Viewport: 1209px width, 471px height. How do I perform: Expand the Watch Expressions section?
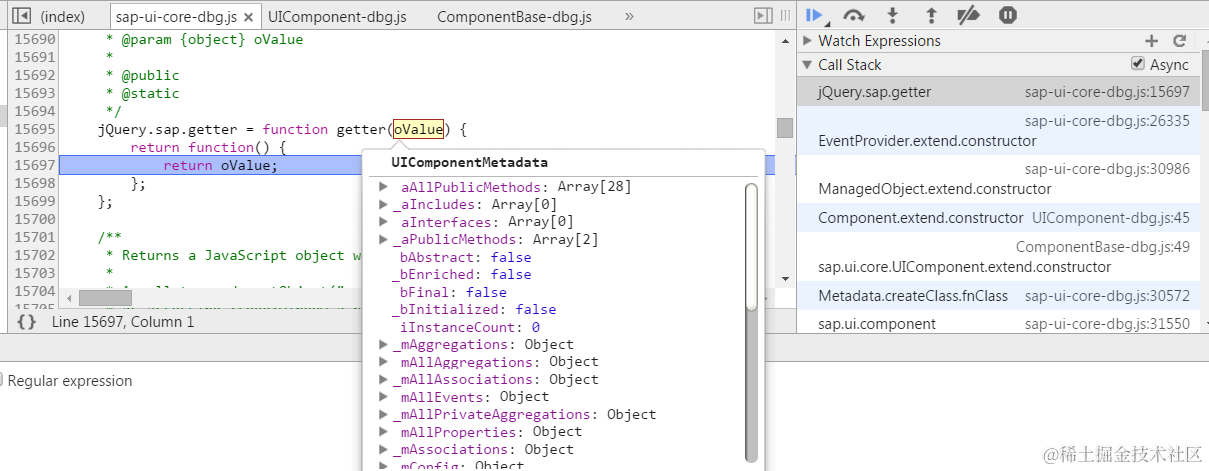(x=807, y=41)
